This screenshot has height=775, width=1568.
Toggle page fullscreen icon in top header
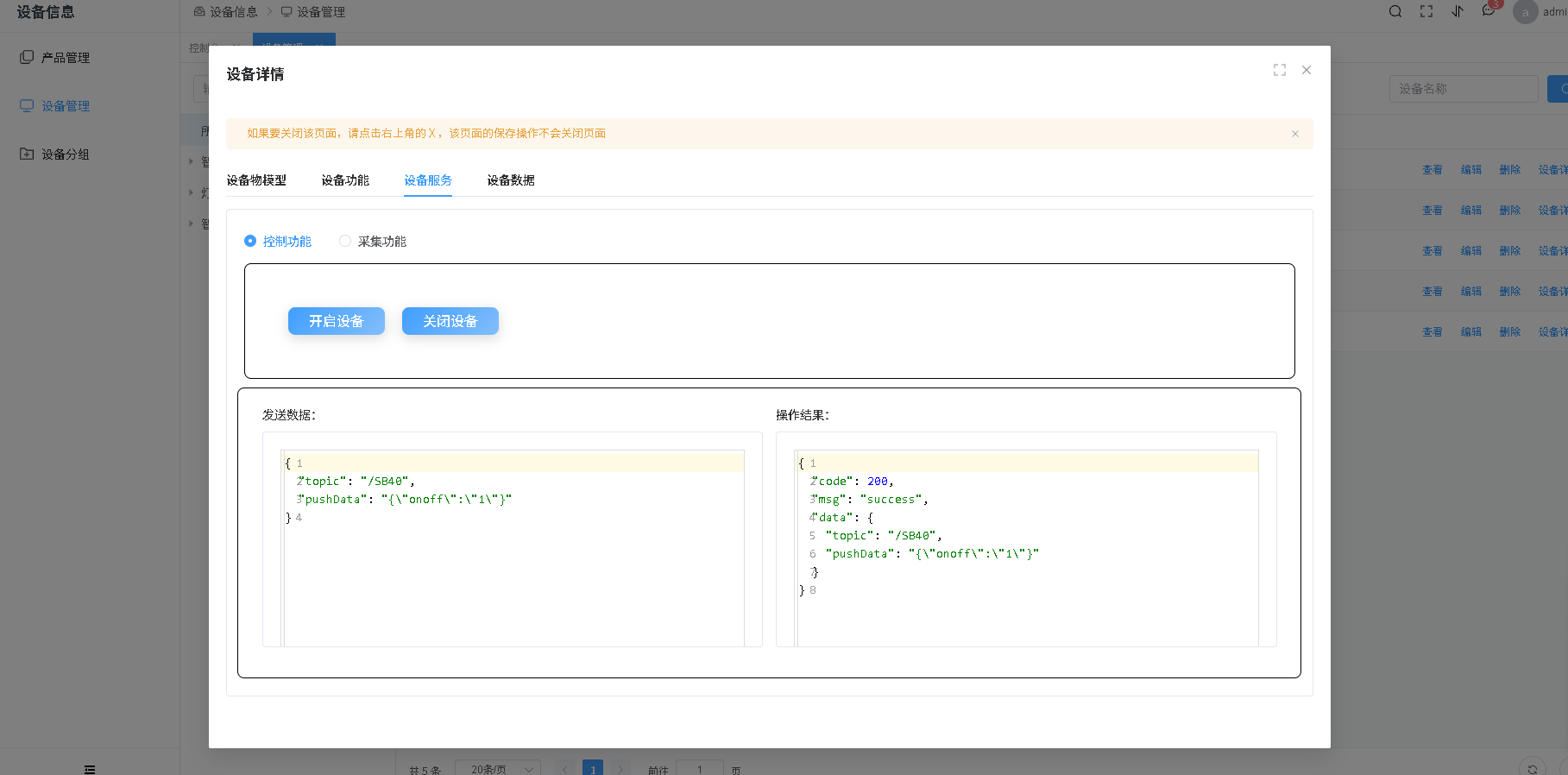1426,11
